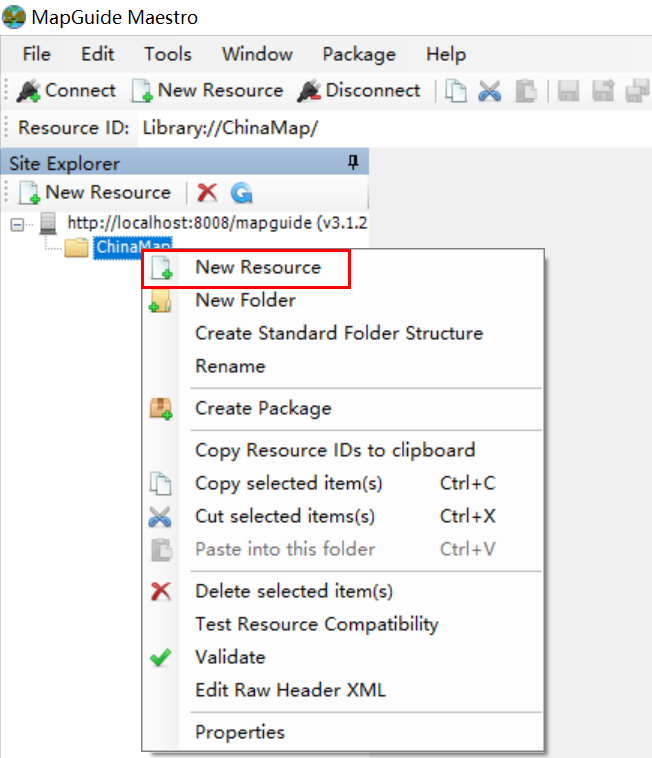652x758 pixels.
Task: Click the blue refresh icon in Site Explorer
Action: click(x=242, y=192)
